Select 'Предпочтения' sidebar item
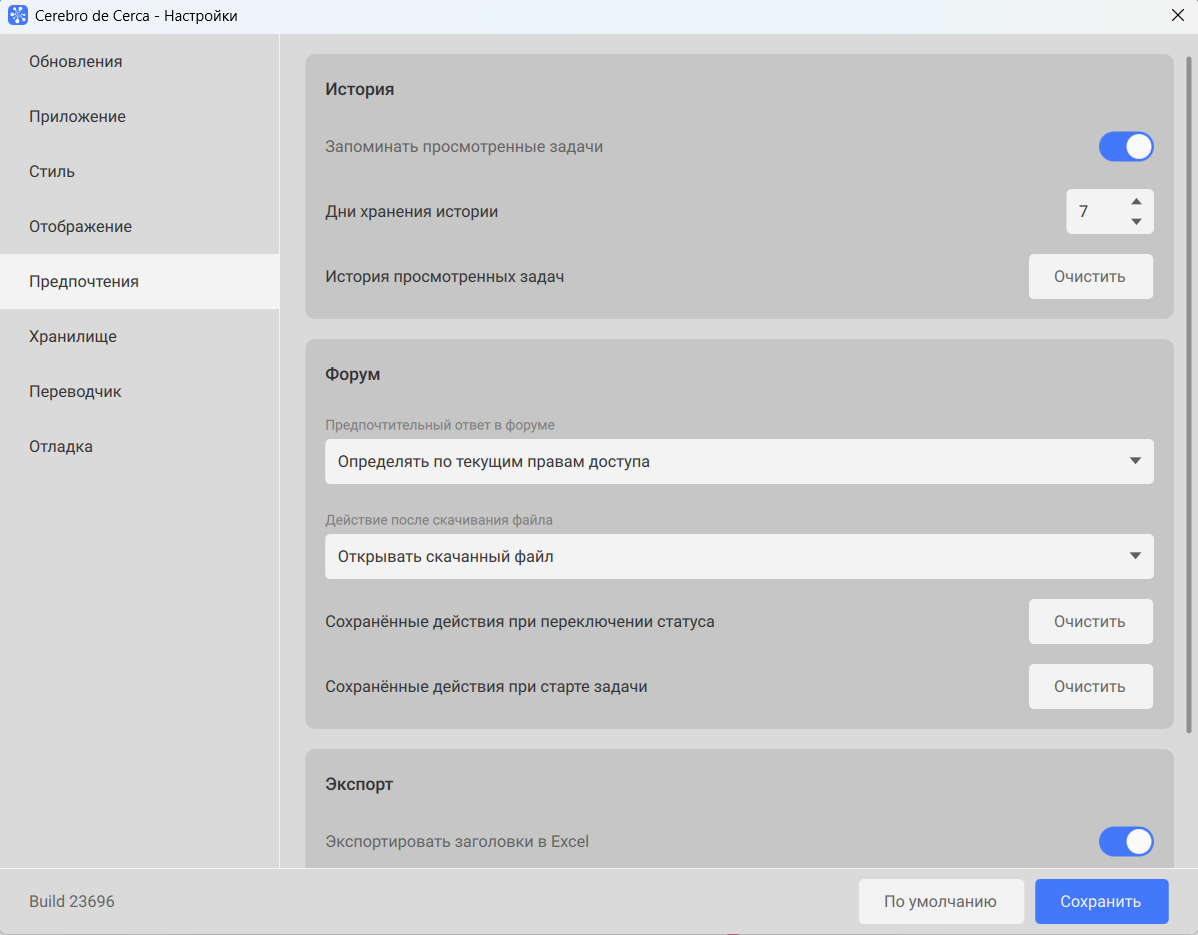This screenshot has width=1198, height=935. [84, 282]
